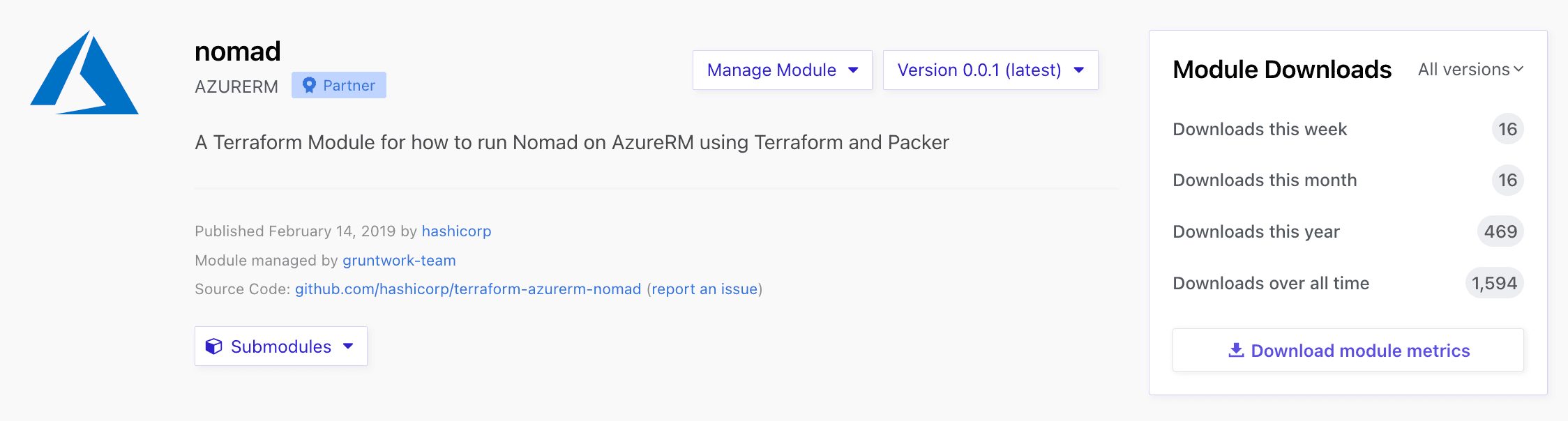Expand the Version 0.0.1 (latest) selector
Viewport: 1568px width, 421px height.
tap(990, 70)
